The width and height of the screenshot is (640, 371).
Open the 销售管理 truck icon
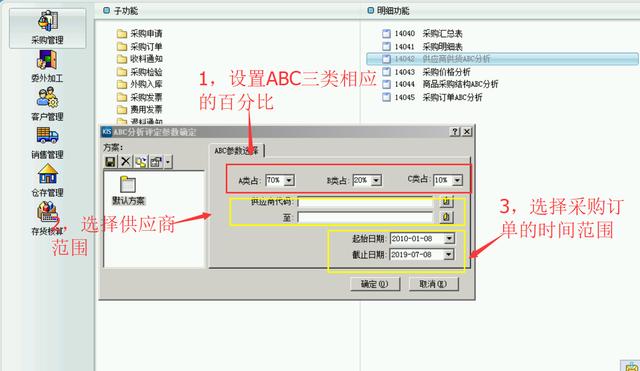click(47, 135)
